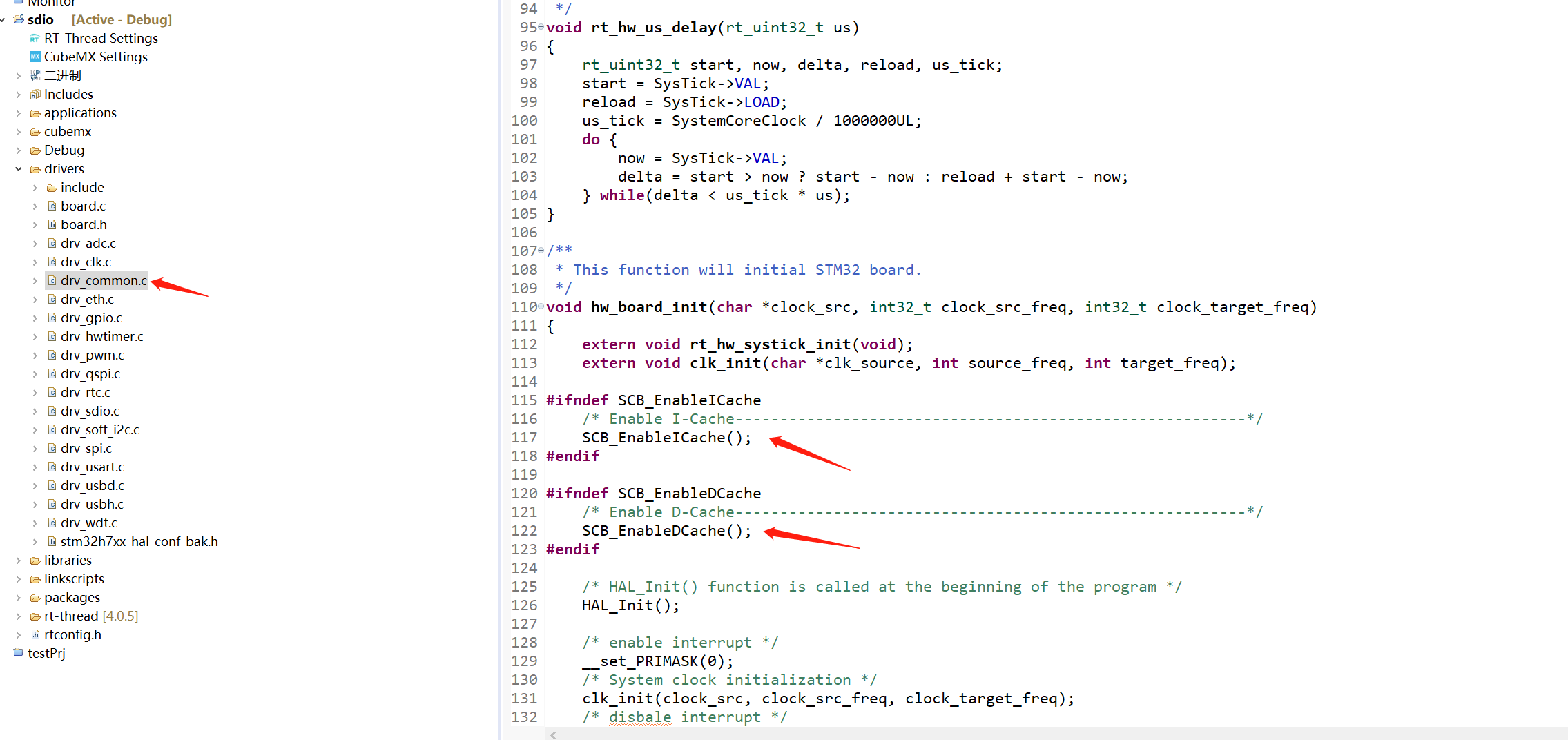Select drv_spi.c in the tree
1568x740 pixels.
click(86, 448)
